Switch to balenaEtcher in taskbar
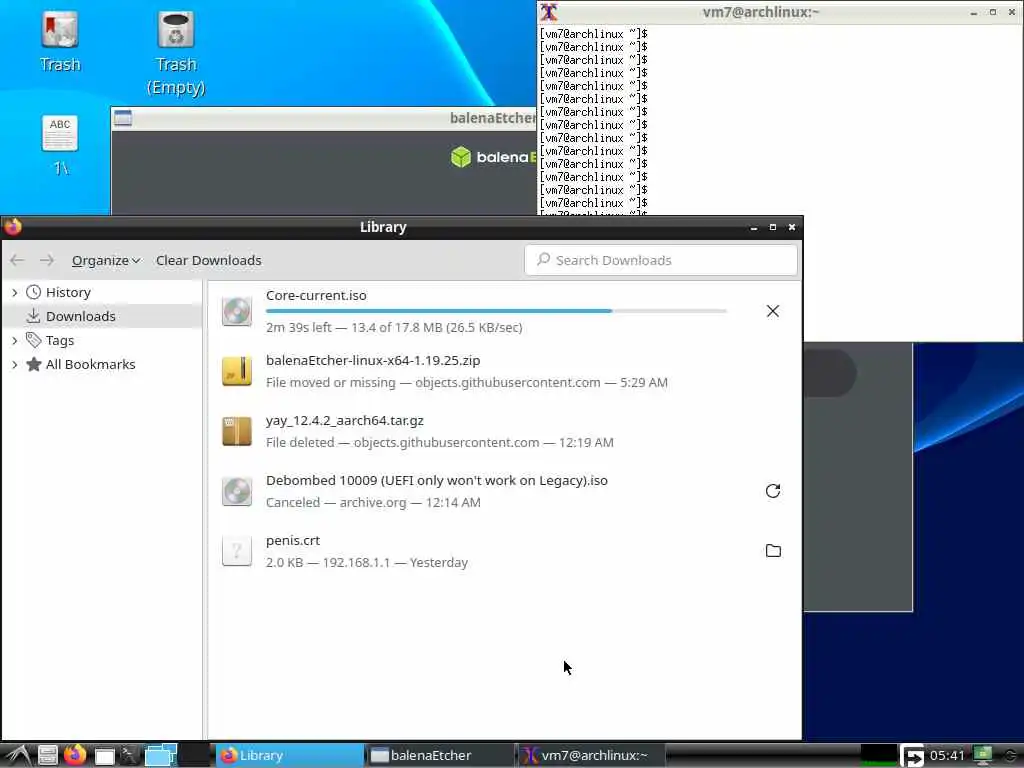Image resolution: width=1024 pixels, height=768 pixels. pyautogui.click(x=440, y=755)
